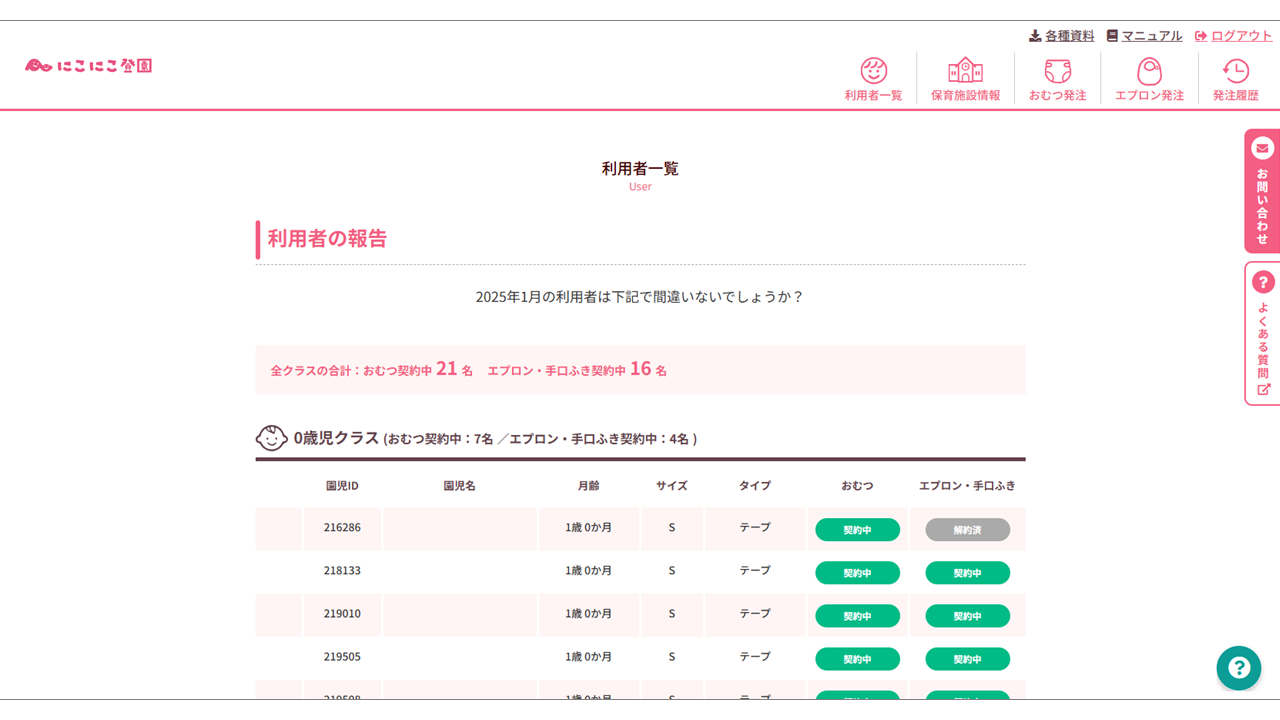Open the エプロン発注 apron icon
Image resolution: width=1280 pixels, height=720 pixels.
(x=1148, y=72)
